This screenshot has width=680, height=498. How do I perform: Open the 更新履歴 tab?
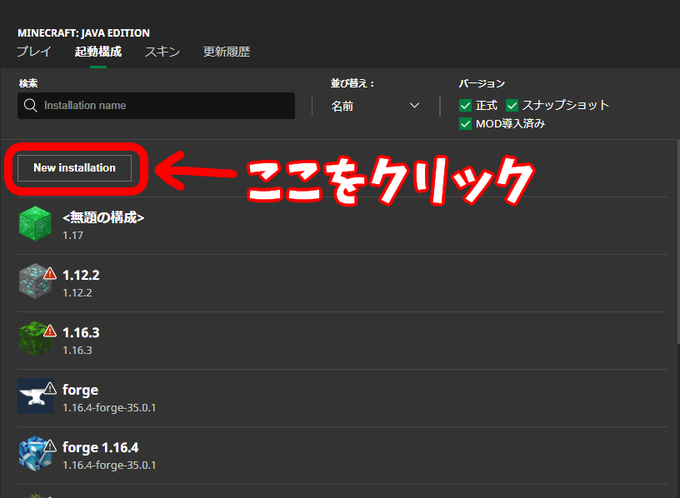tap(226, 52)
